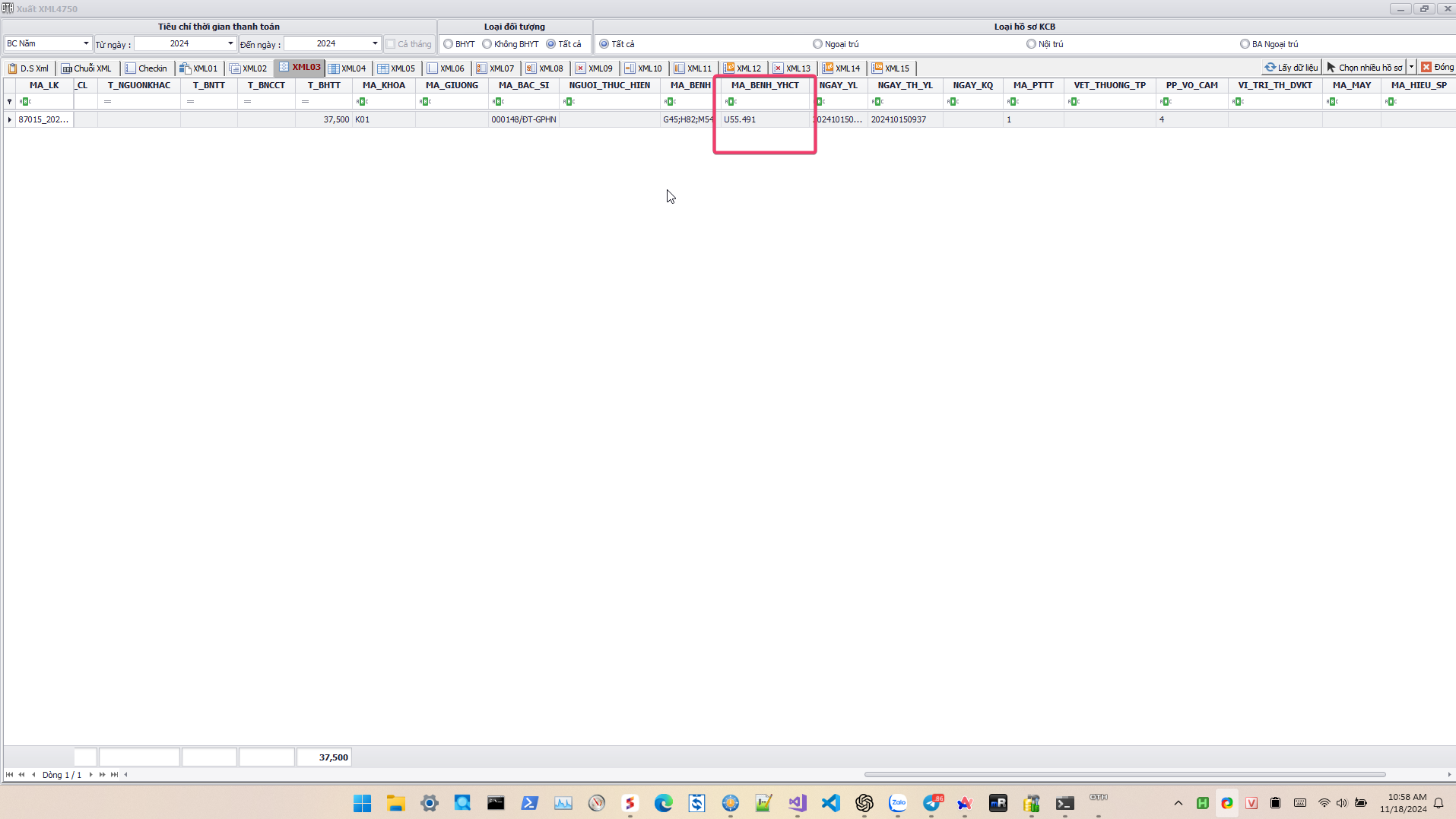
Task: Switch to the Checkin tab
Action: (146, 68)
